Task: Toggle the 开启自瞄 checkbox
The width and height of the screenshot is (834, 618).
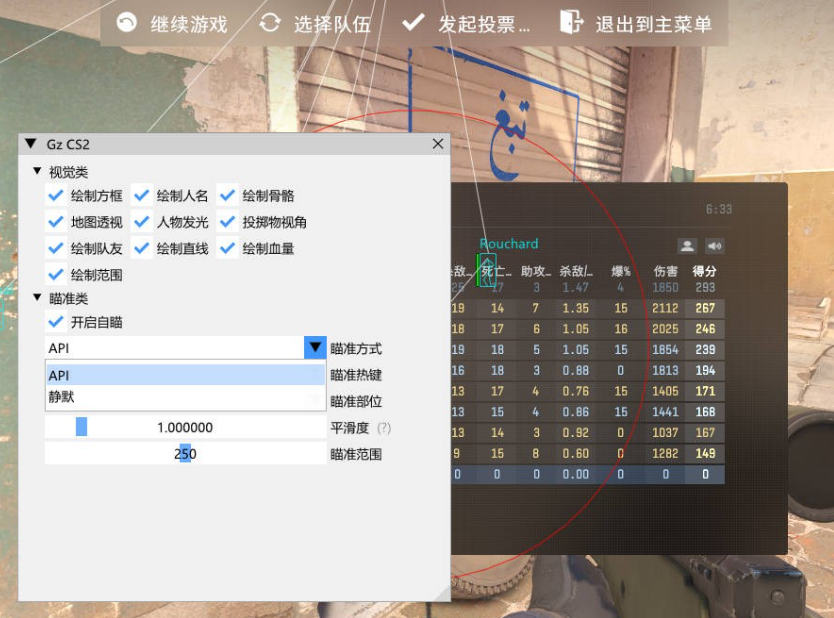Action: 55,322
